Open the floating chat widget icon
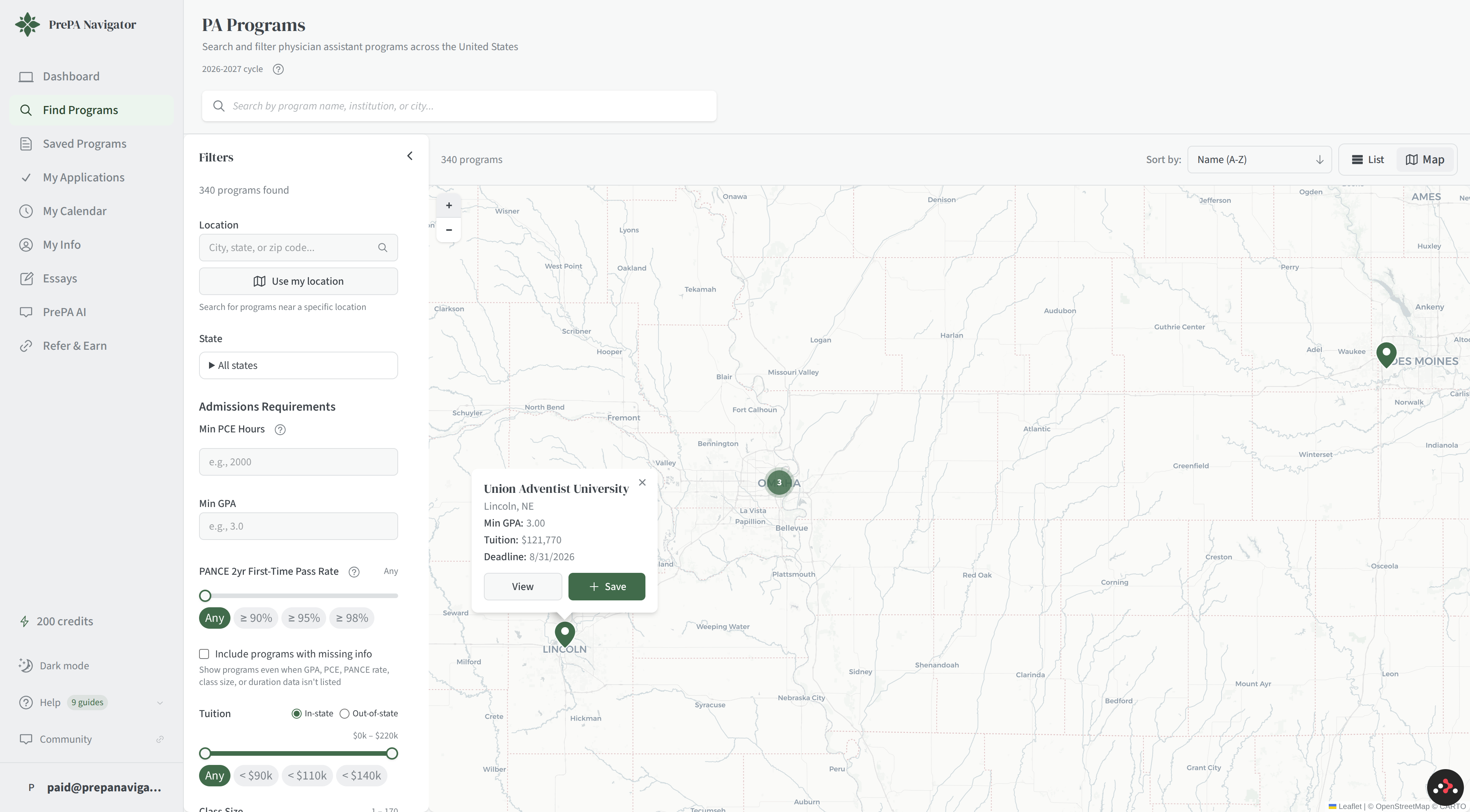Screen dimensions: 1470x812 1445,787
